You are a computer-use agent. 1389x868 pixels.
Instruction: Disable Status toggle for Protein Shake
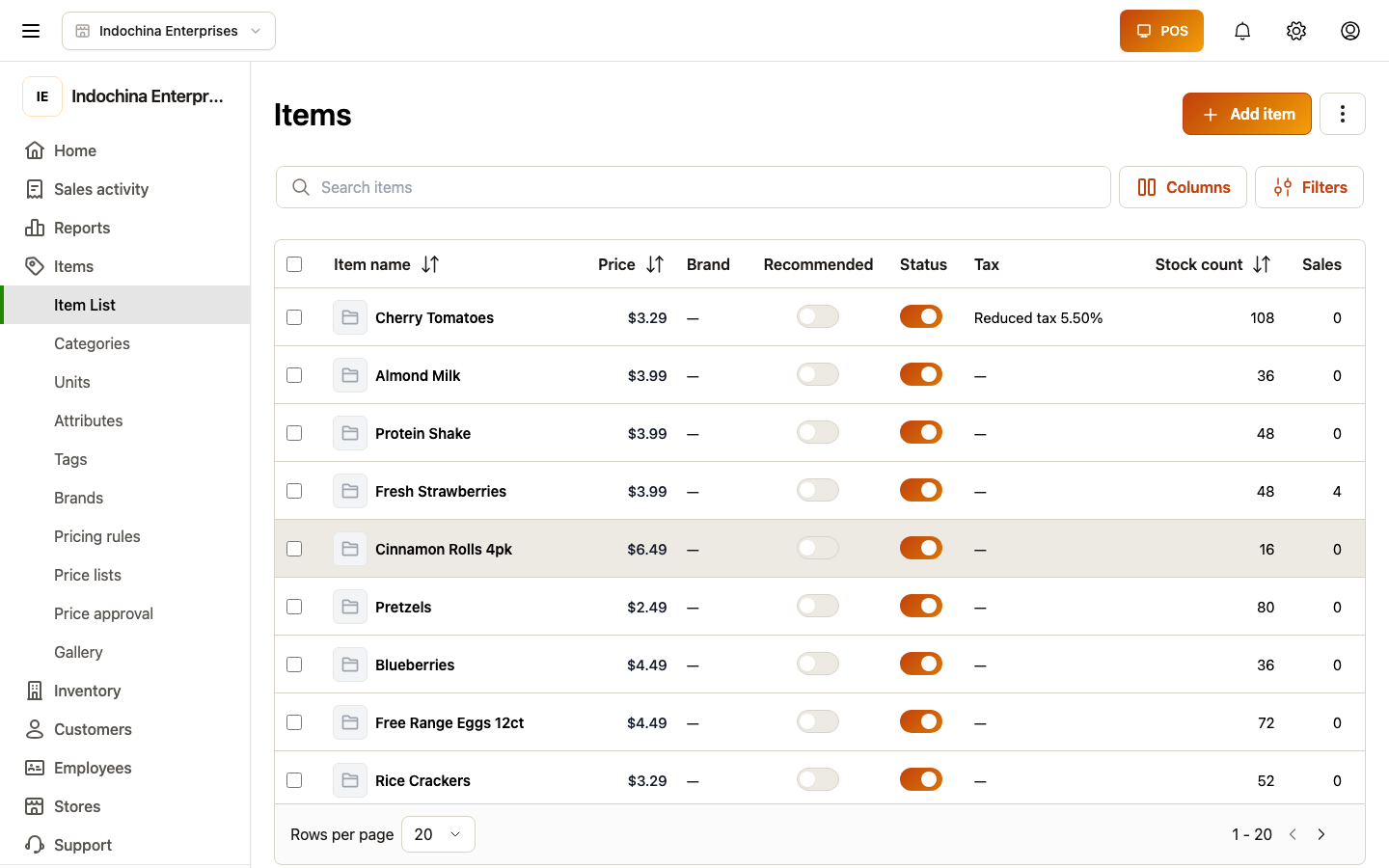pos(921,432)
